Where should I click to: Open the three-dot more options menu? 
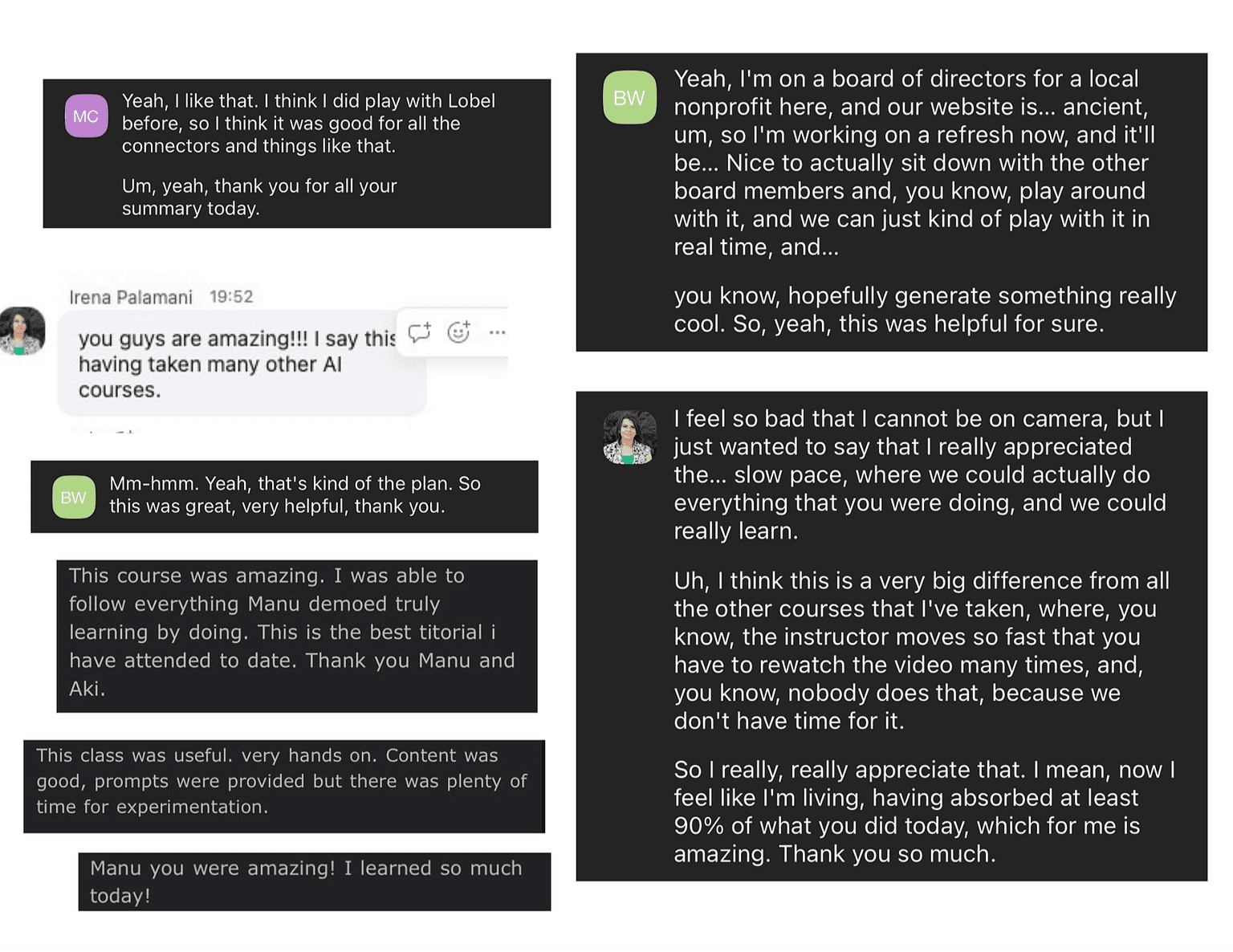pyautogui.click(x=497, y=332)
